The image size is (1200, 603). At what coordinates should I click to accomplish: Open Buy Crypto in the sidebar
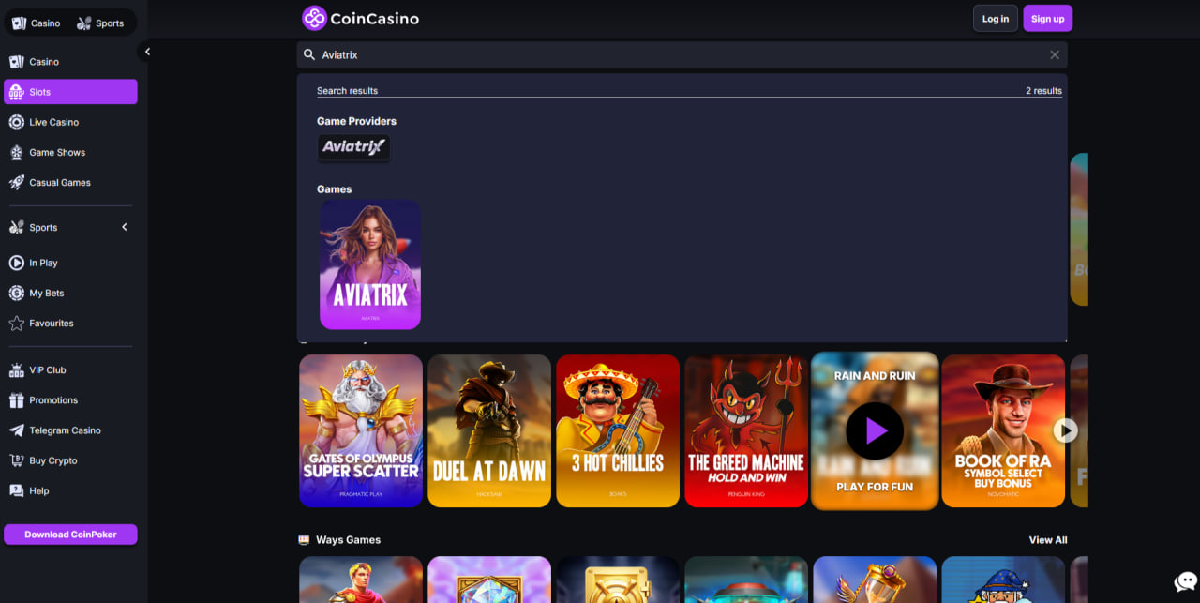[x=70, y=461]
